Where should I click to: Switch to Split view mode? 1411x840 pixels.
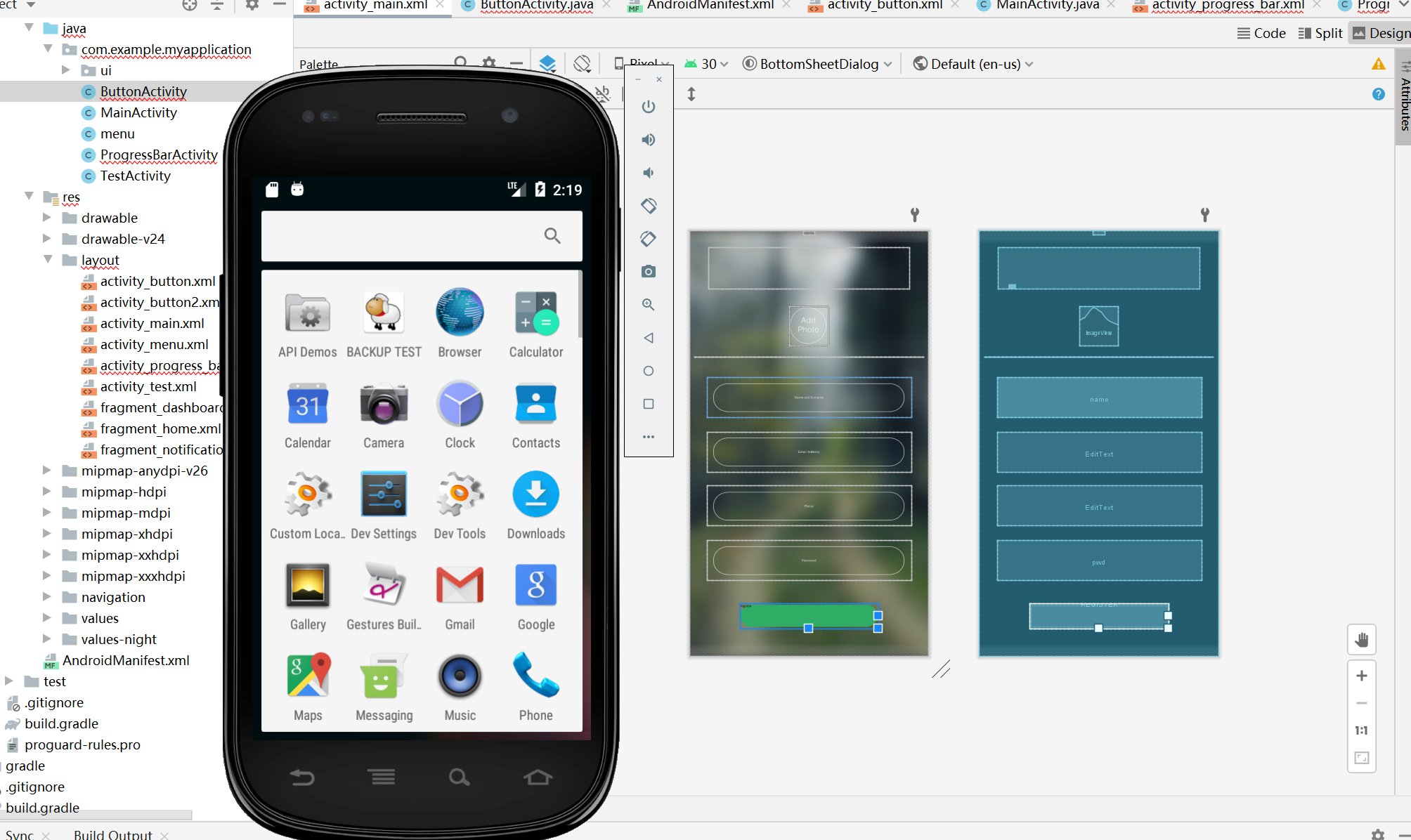(x=1320, y=33)
